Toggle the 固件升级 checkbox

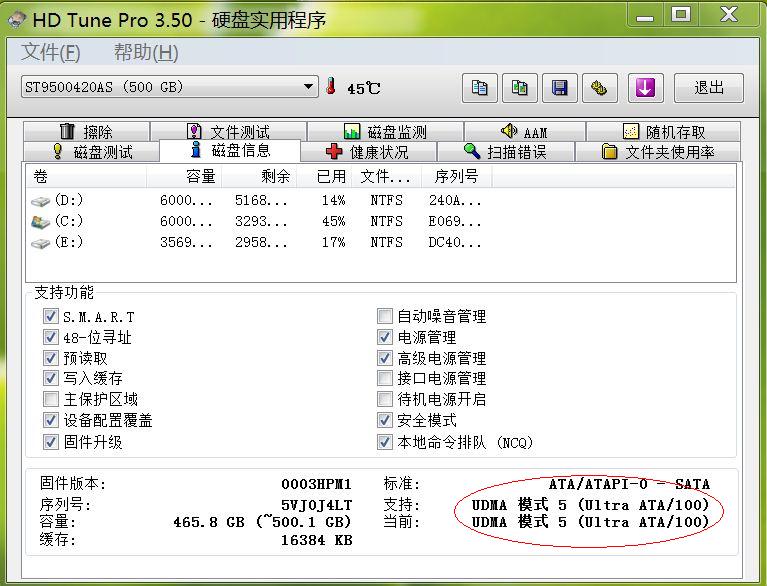pyautogui.click(x=50, y=442)
